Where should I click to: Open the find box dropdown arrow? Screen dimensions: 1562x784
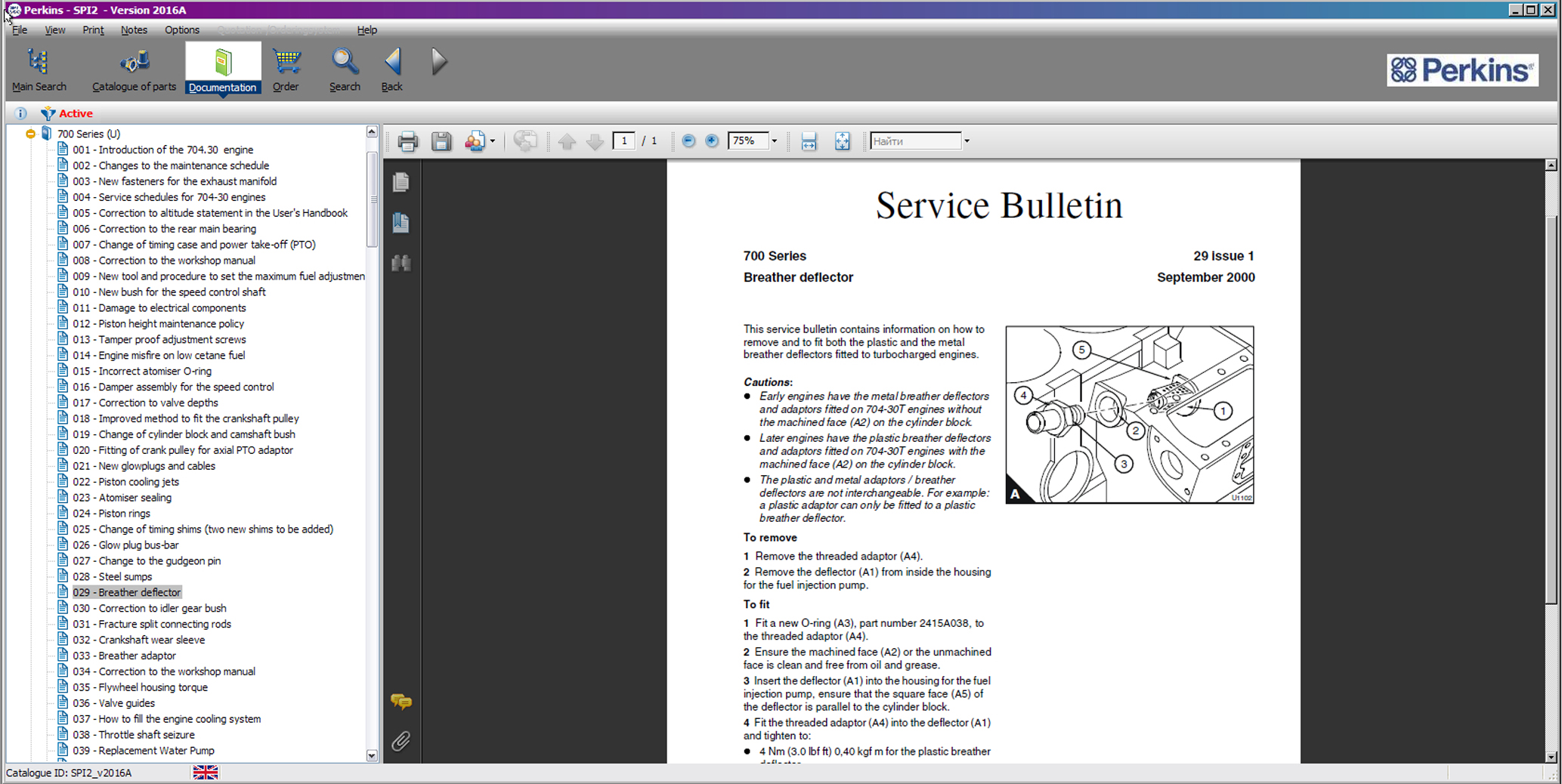tap(967, 141)
